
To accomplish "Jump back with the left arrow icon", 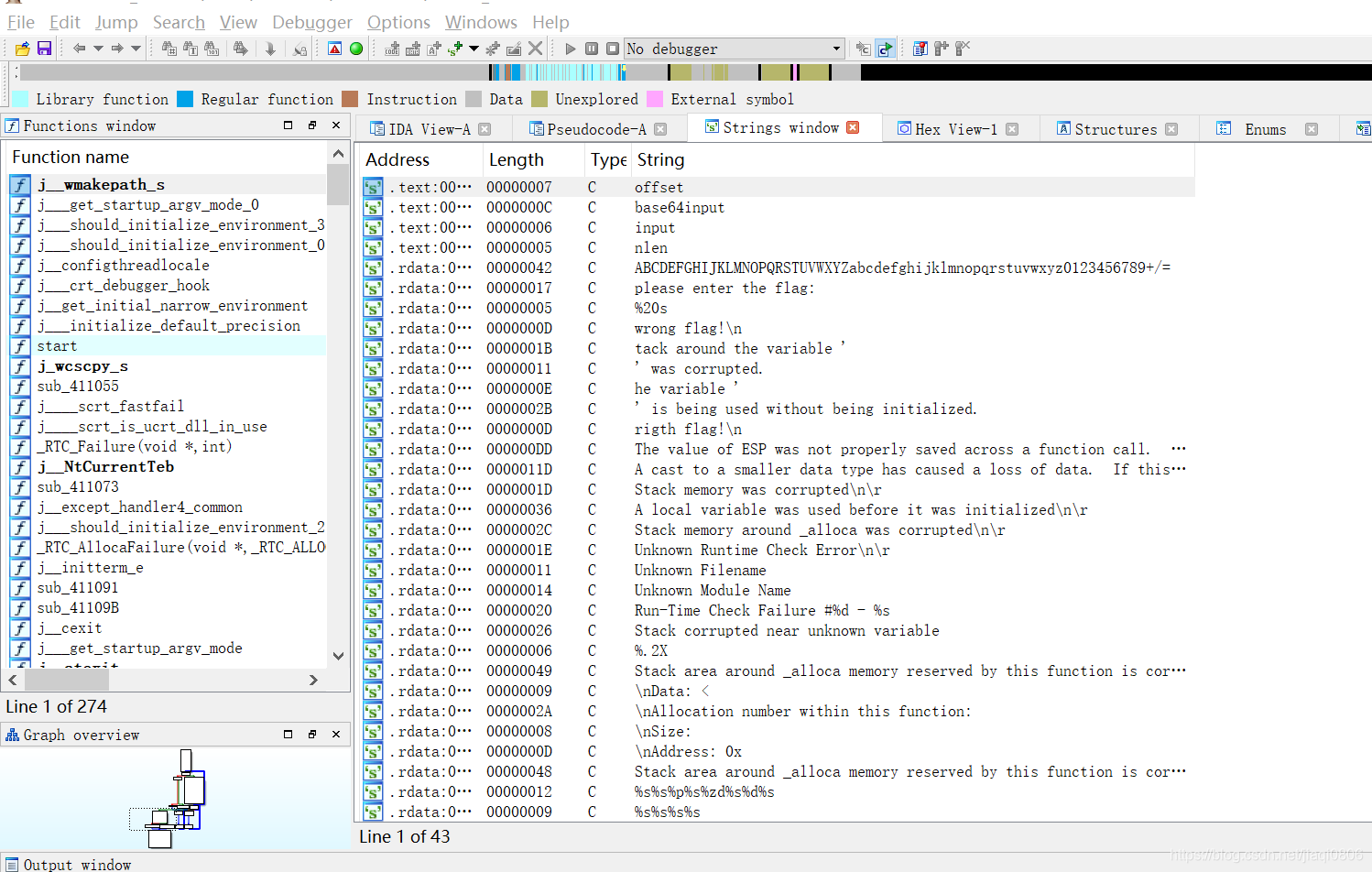I will point(79,49).
